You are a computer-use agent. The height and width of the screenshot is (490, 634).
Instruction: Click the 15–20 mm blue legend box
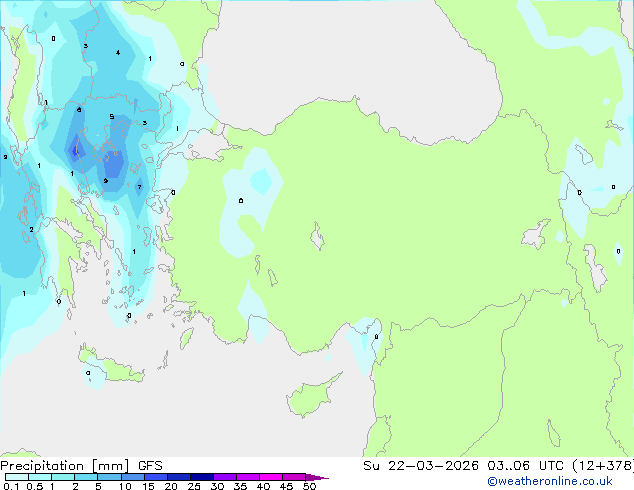point(156,477)
